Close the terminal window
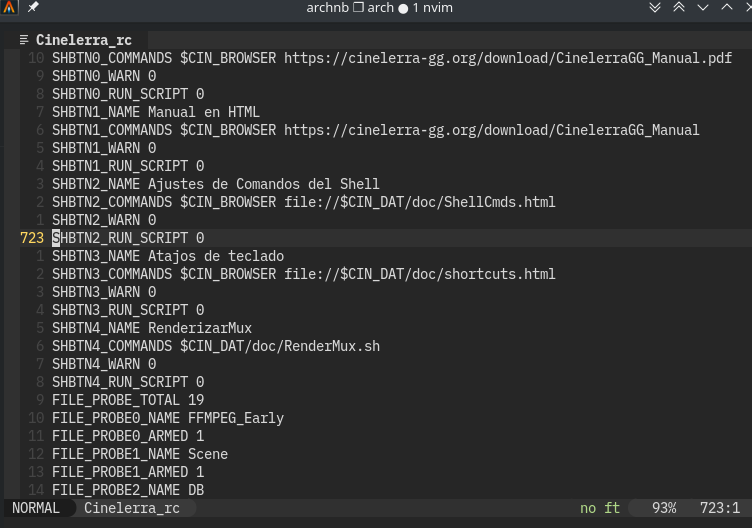 745,8
